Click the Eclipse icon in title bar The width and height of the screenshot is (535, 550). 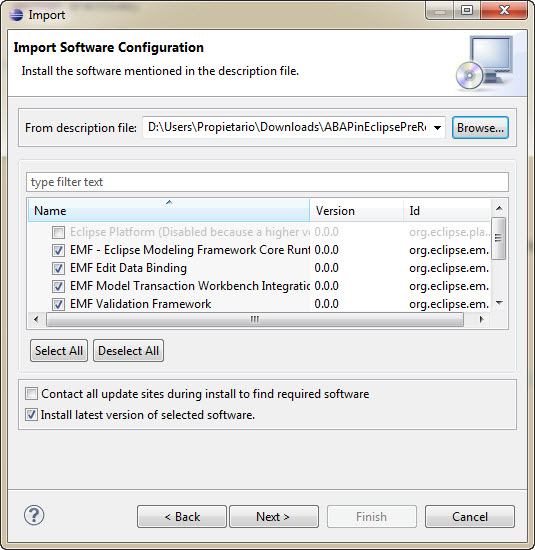point(16,15)
